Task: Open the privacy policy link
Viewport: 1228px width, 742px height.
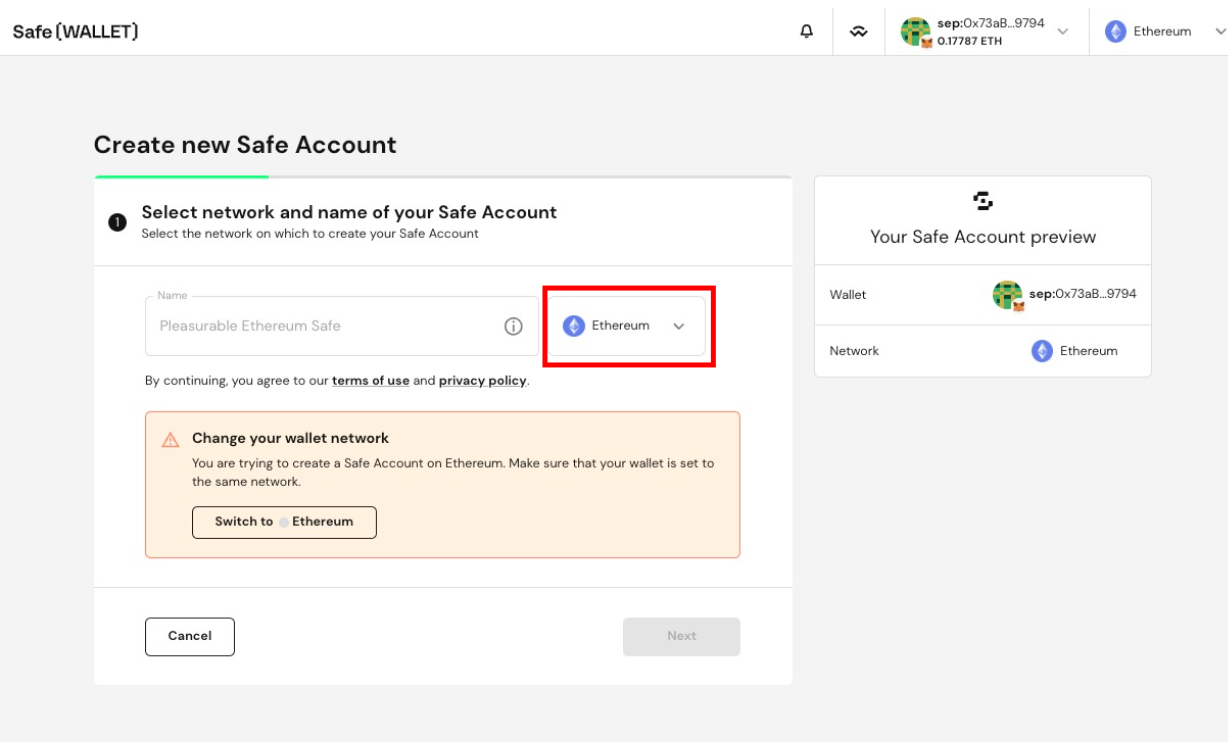Action: [x=483, y=381]
